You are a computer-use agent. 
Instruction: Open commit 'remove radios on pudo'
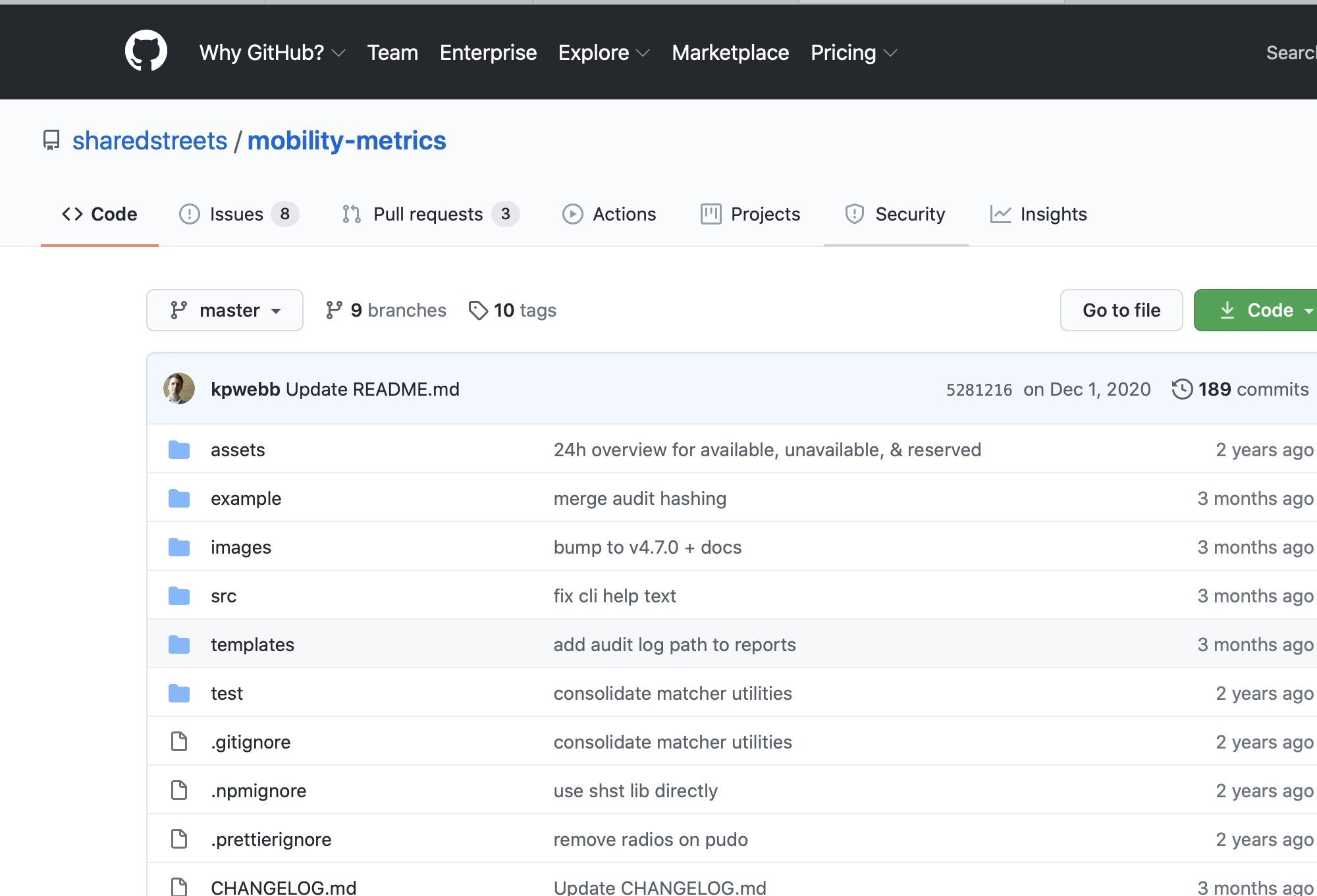point(651,839)
